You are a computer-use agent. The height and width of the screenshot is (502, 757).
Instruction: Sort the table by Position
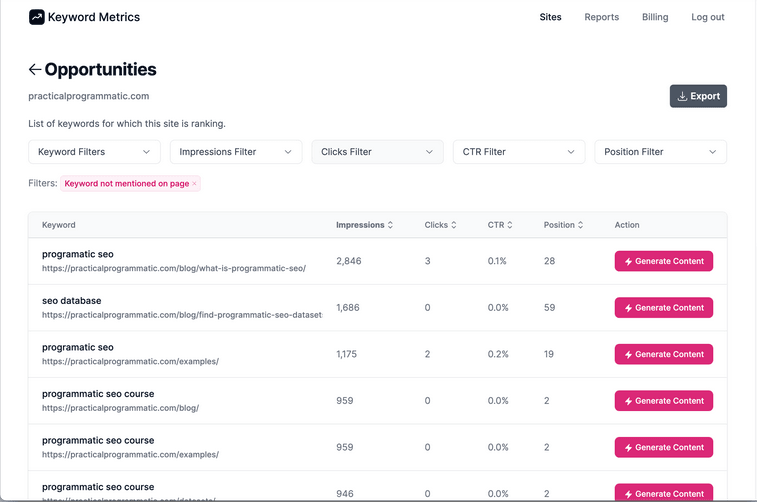[563, 225]
